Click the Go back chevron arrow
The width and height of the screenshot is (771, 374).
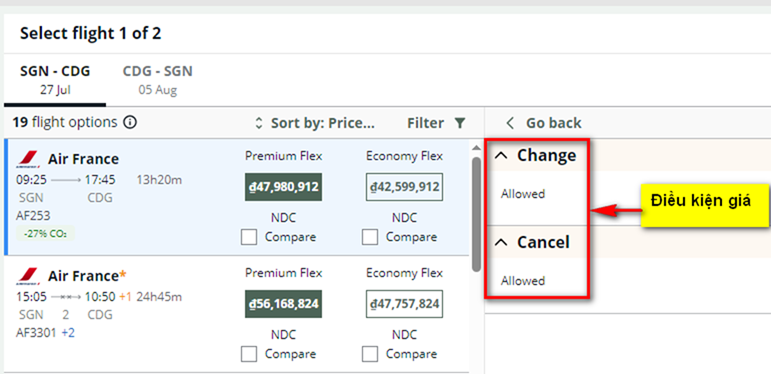tap(510, 123)
